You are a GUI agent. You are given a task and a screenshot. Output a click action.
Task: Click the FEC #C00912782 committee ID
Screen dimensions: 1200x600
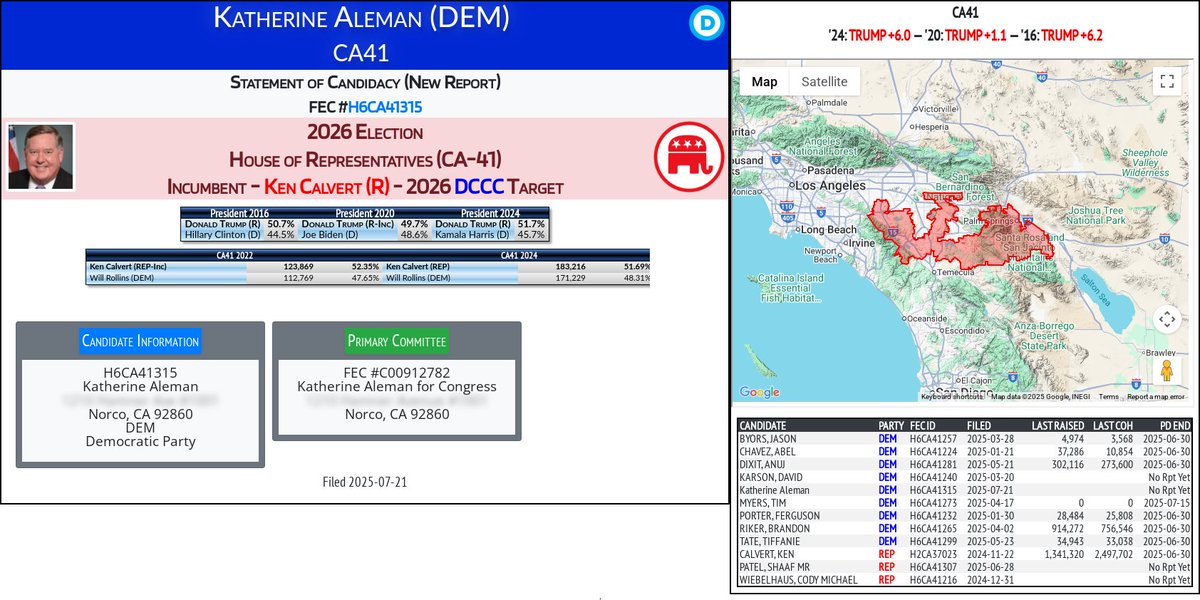point(397,372)
